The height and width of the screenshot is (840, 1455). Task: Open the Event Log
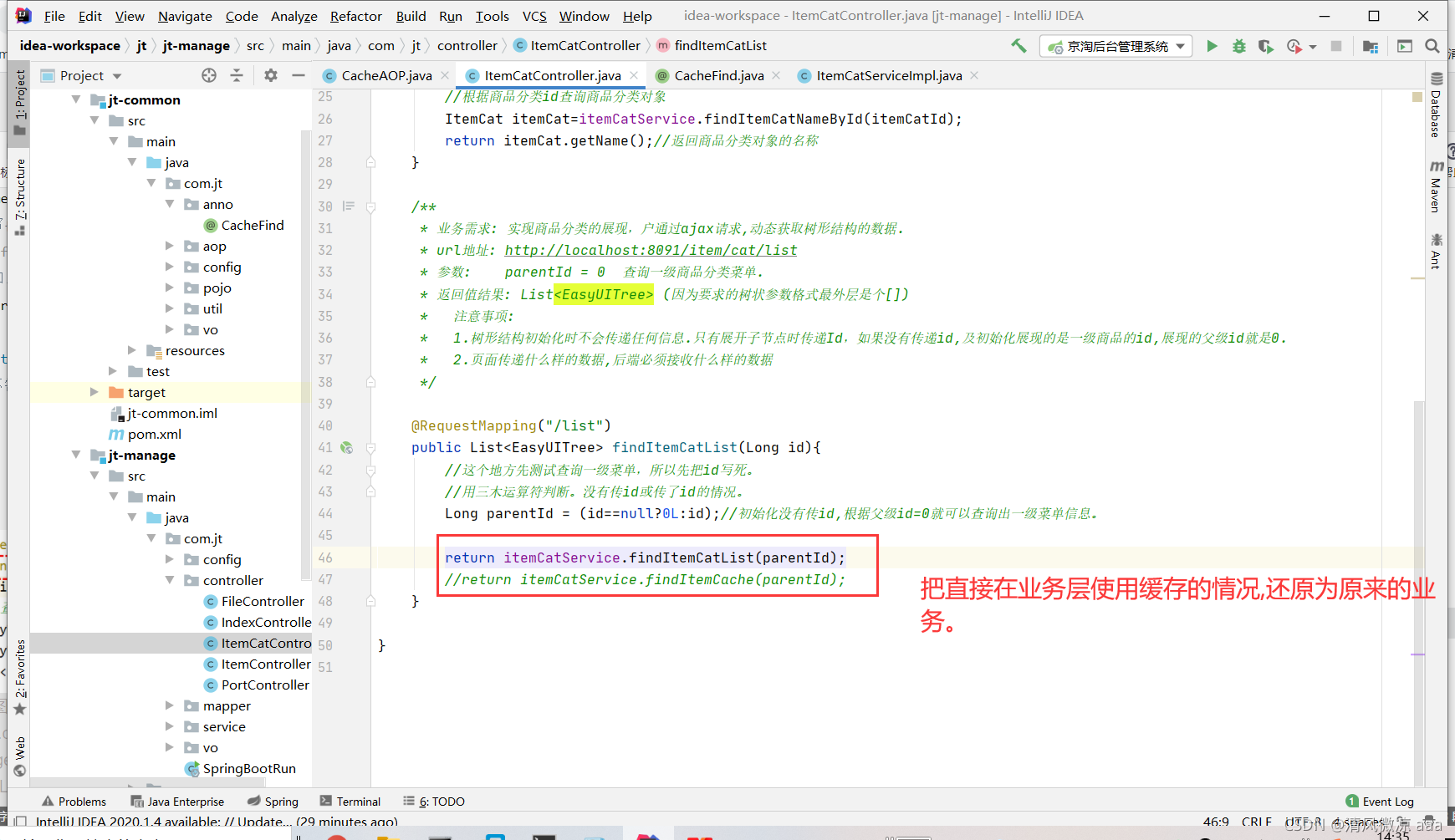point(1380,802)
